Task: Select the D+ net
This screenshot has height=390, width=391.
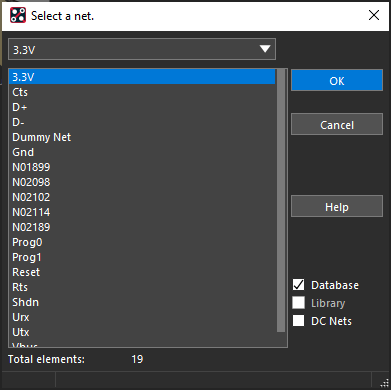Action: tap(142, 107)
